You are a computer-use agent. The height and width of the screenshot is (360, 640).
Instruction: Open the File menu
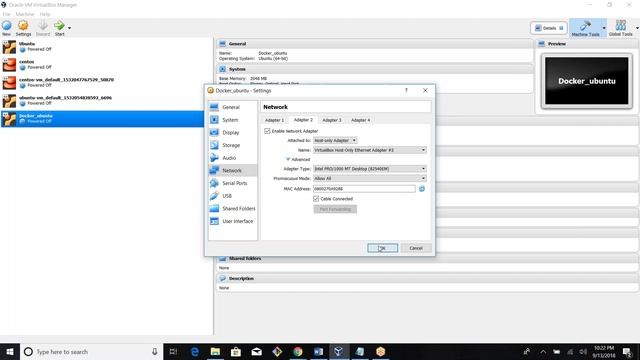tap(7, 14)
